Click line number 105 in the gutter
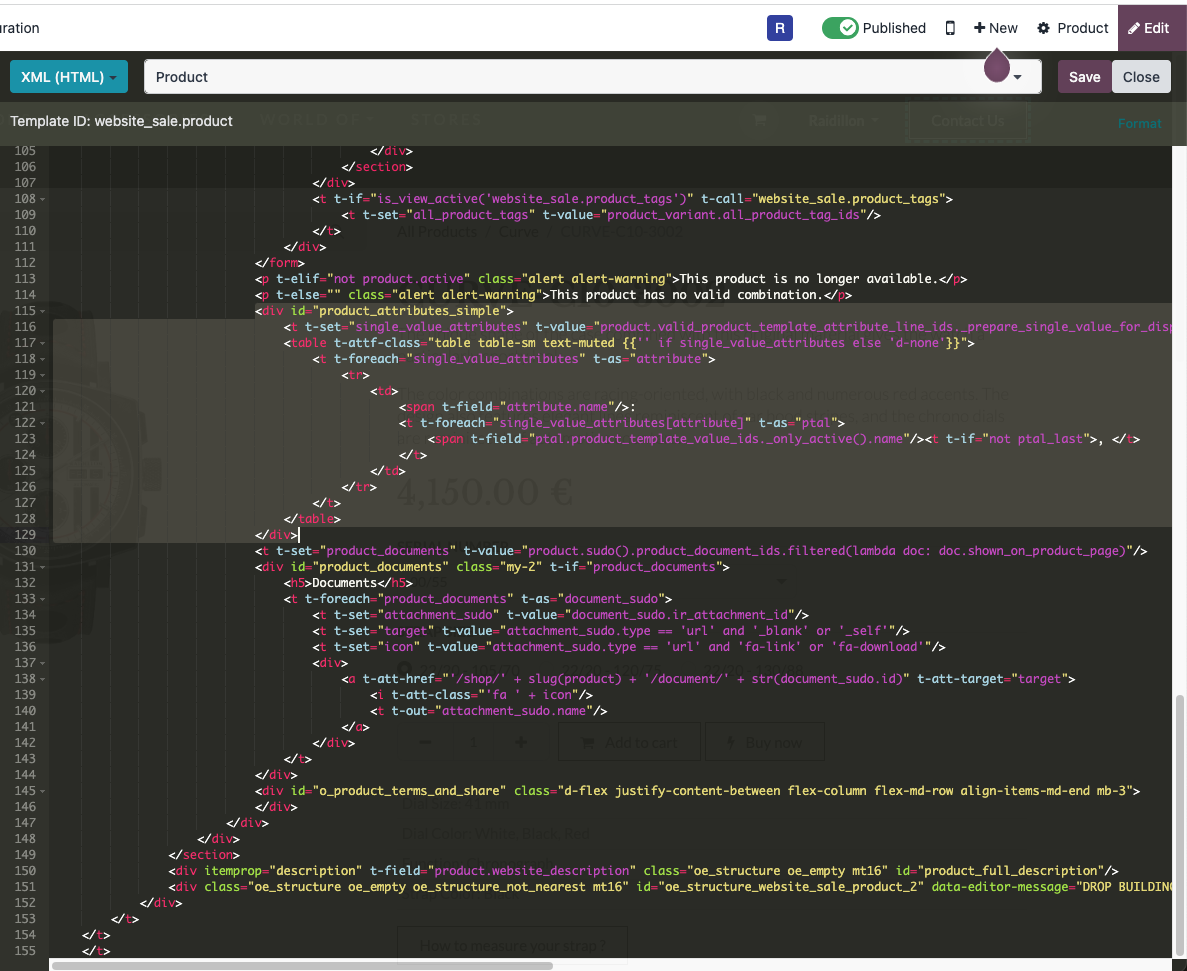Viewport: 1187px width, 971px height. click(25, 151)
